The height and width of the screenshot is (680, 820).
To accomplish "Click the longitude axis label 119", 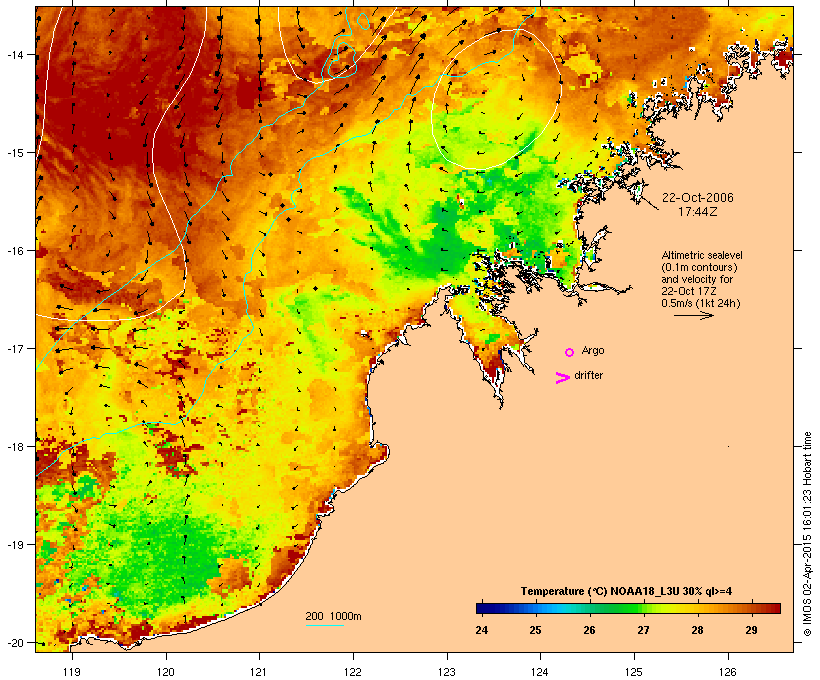I will pos(72,672).
